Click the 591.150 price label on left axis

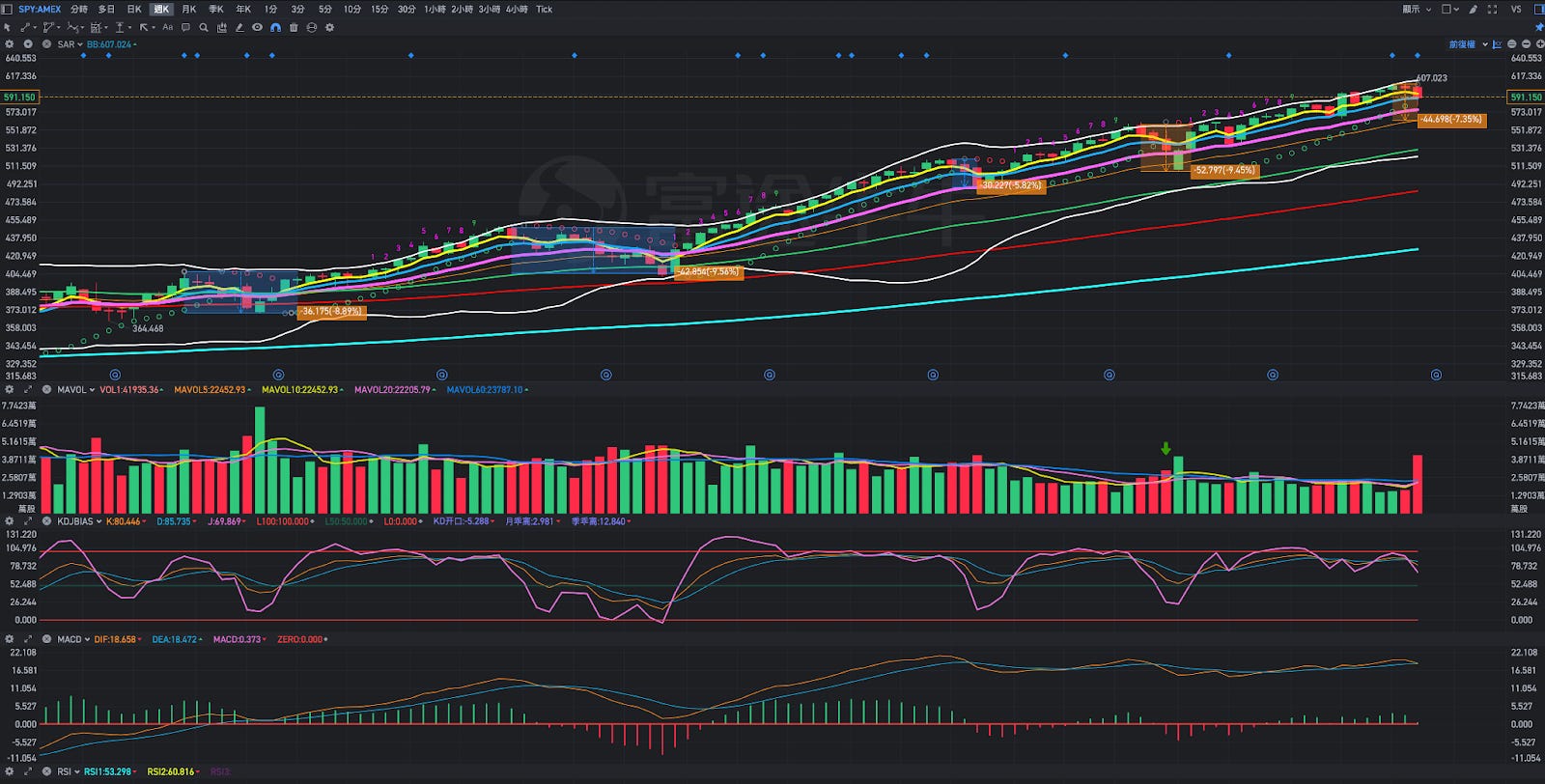pyautogui.click(x=19, y=97)
